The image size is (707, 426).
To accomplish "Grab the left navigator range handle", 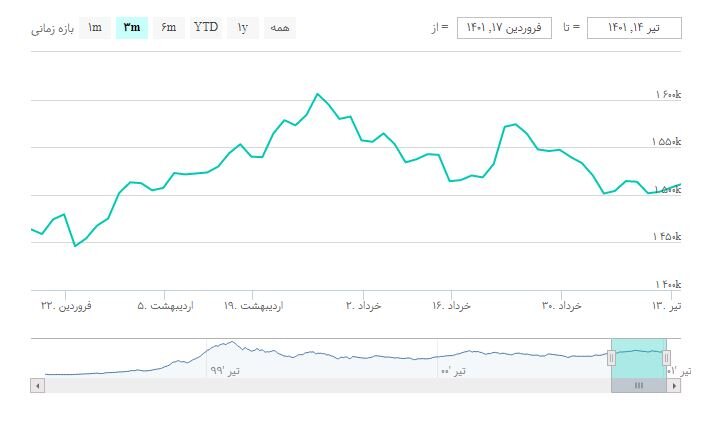I will tap(611, 357).
